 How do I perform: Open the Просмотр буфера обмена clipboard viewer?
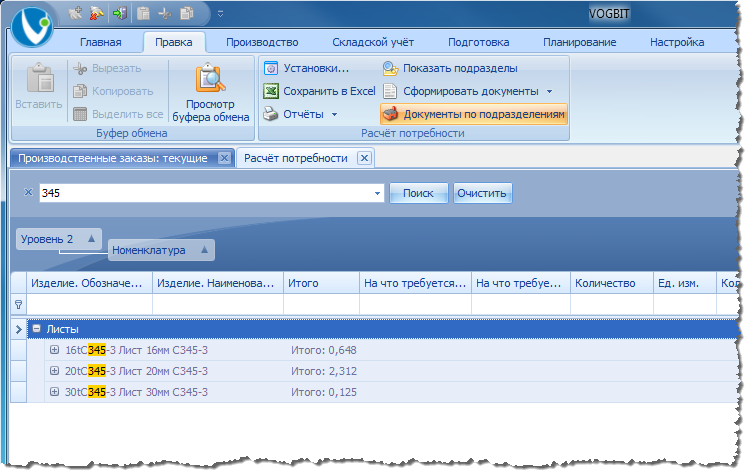(x=211, y=92)
